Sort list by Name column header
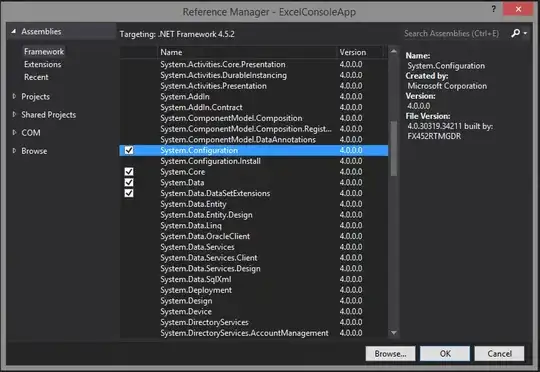 coord(247,52)
